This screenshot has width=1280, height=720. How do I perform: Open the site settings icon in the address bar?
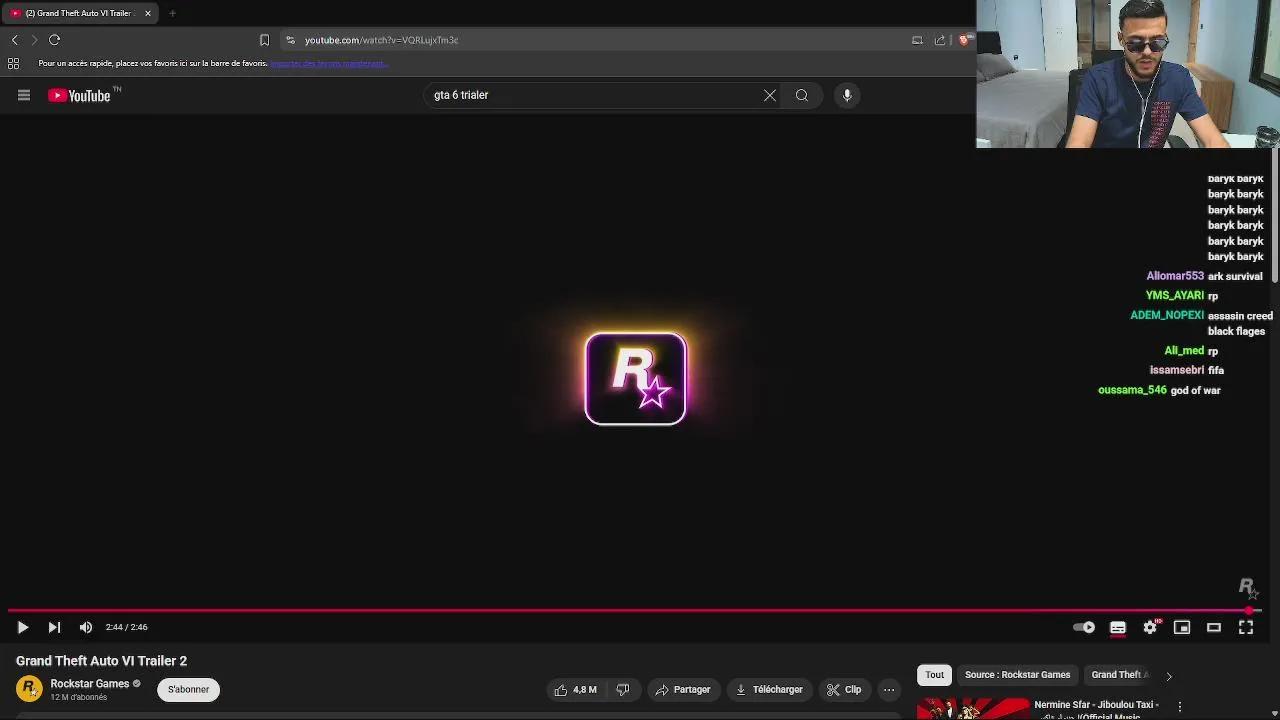(x=290, y=40)
